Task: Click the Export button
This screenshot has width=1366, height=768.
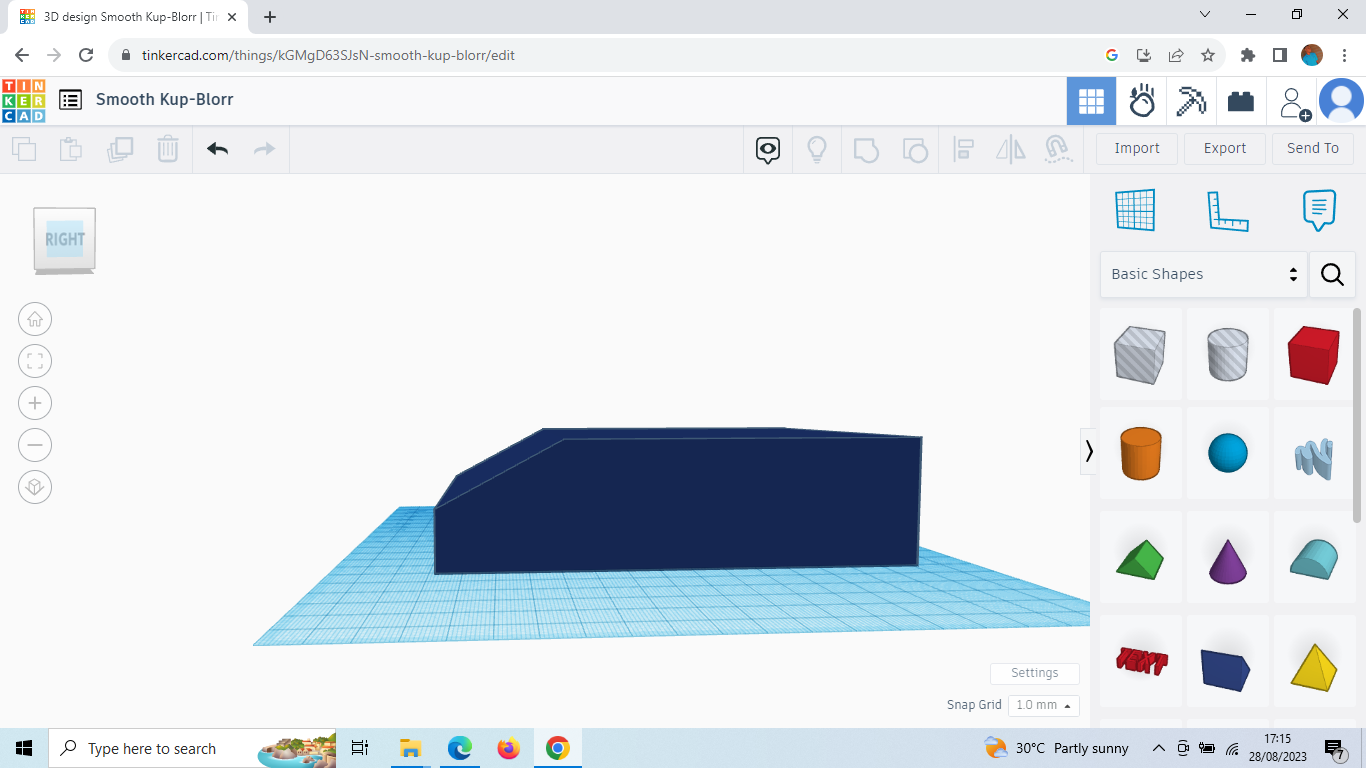Action: coord(1224,148)
